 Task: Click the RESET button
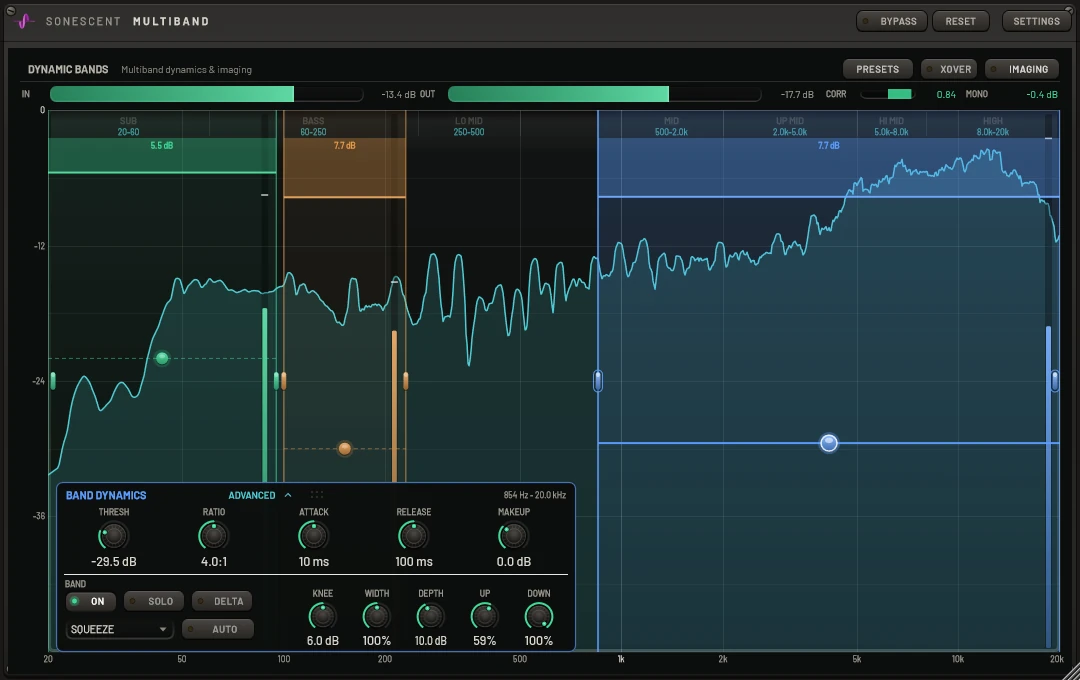click(960, 21)
